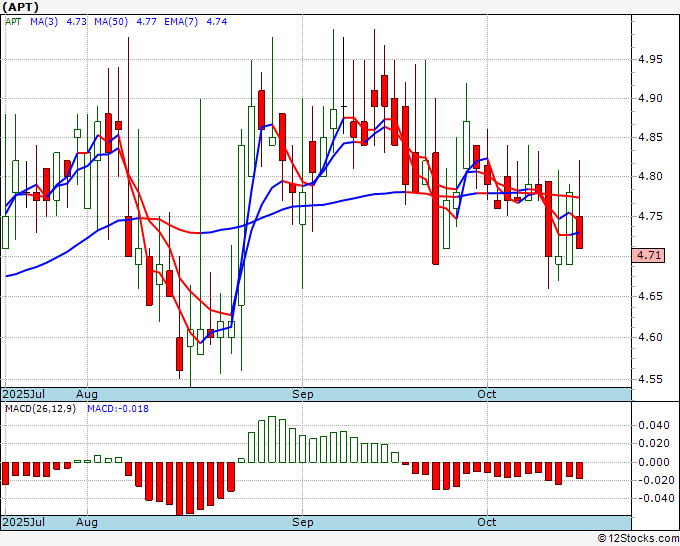680x546 pixels.
Task: Click the deepest red MACD histogram bar
Action: tap(180, 489)
